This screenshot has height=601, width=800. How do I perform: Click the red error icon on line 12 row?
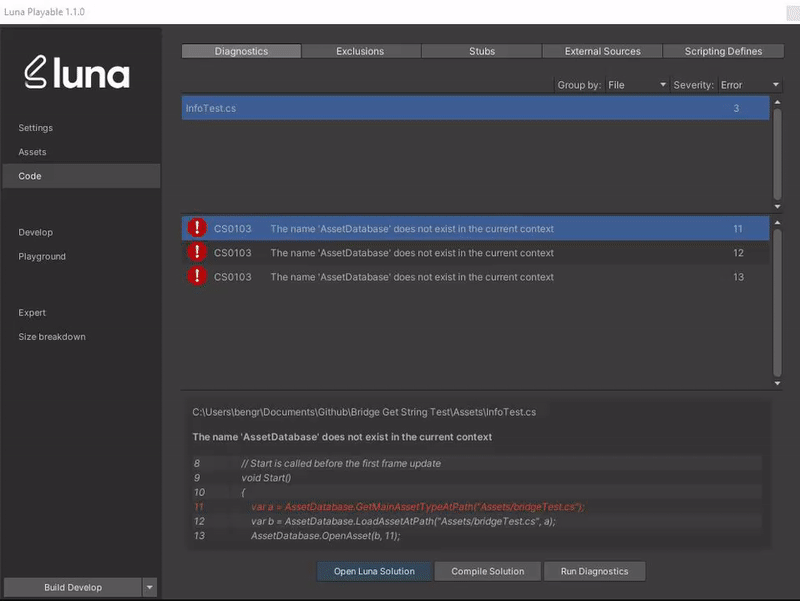[197, 252]
